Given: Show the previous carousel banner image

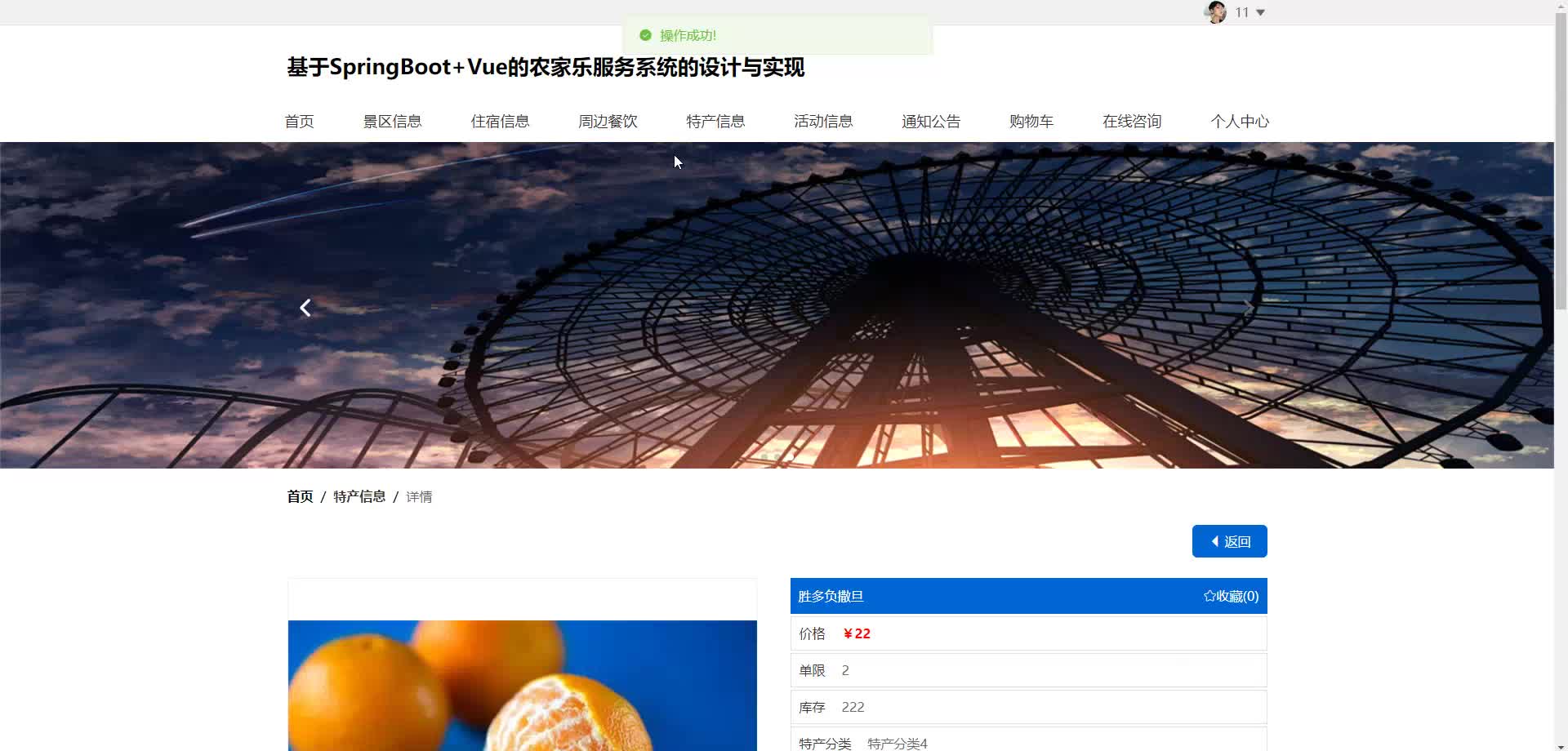Looking at the screenshot, I should [305, 308].
